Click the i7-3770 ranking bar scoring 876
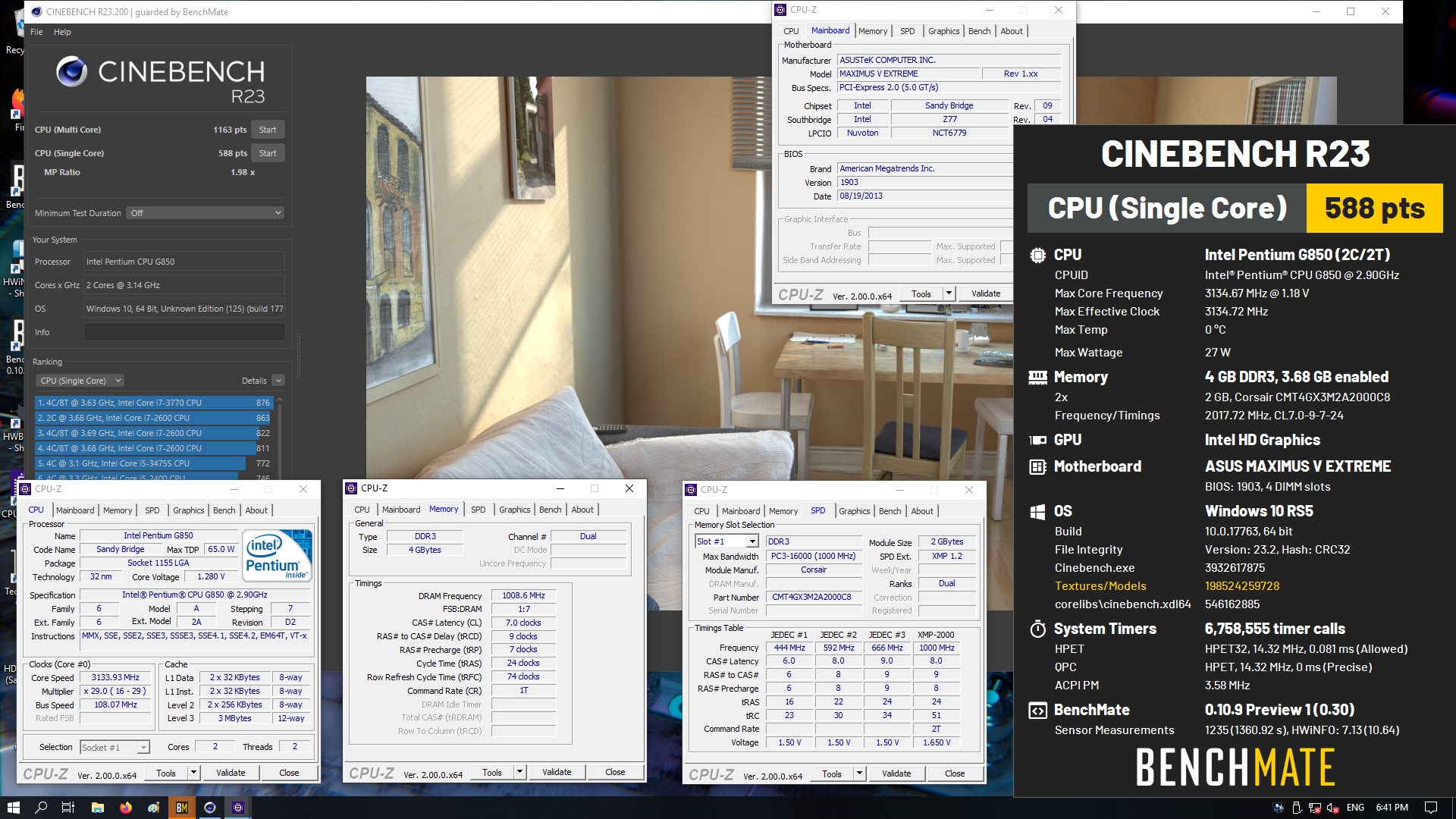 tap(153, 403)
